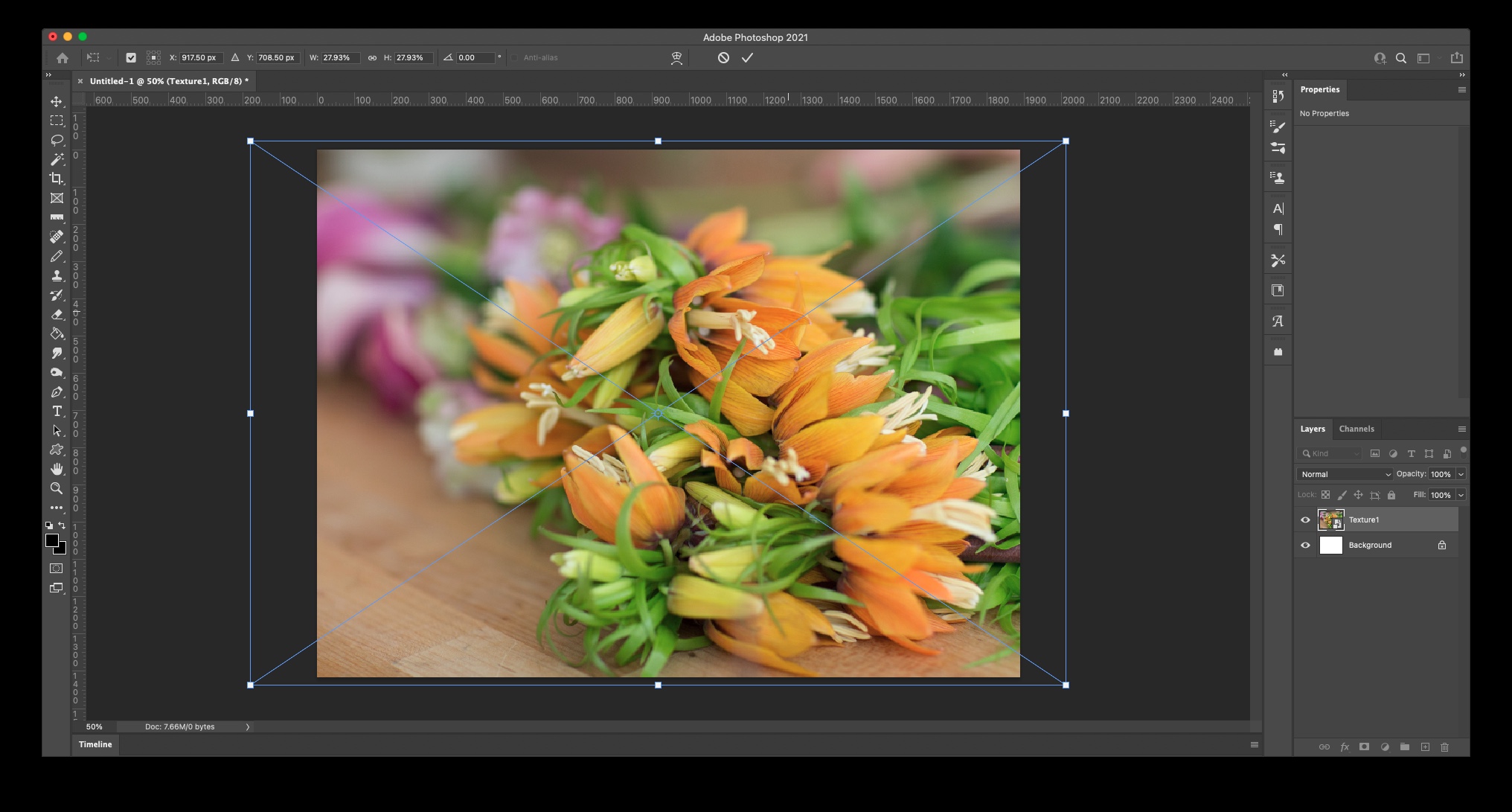Delete layer with the trash icon
The height and width of the screenshot is (812, 1512).
[x=1444, y=747]
